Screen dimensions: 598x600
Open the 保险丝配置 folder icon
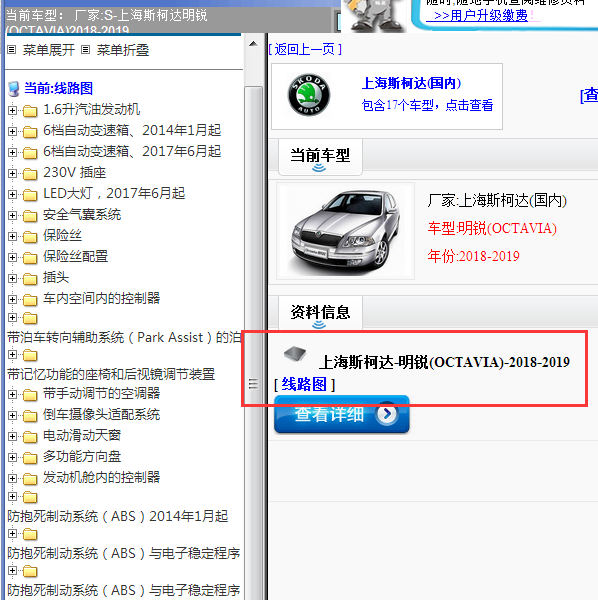(30, 258)
